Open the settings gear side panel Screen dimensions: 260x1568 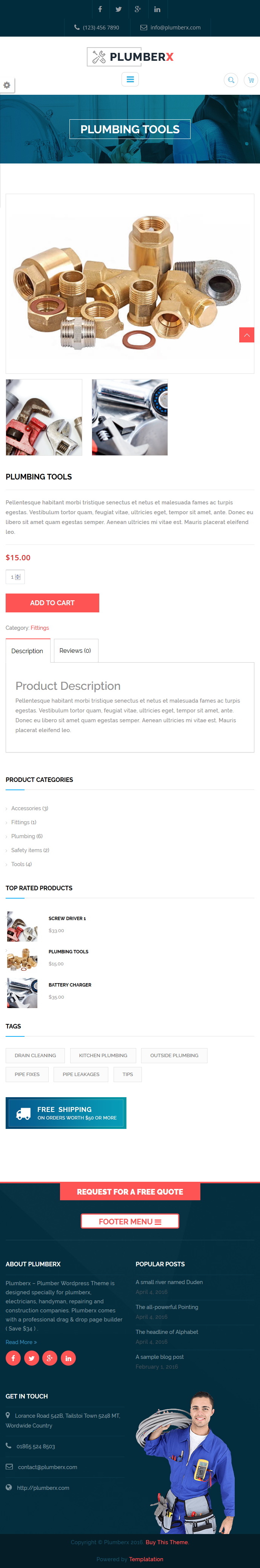tap(7, 85)
